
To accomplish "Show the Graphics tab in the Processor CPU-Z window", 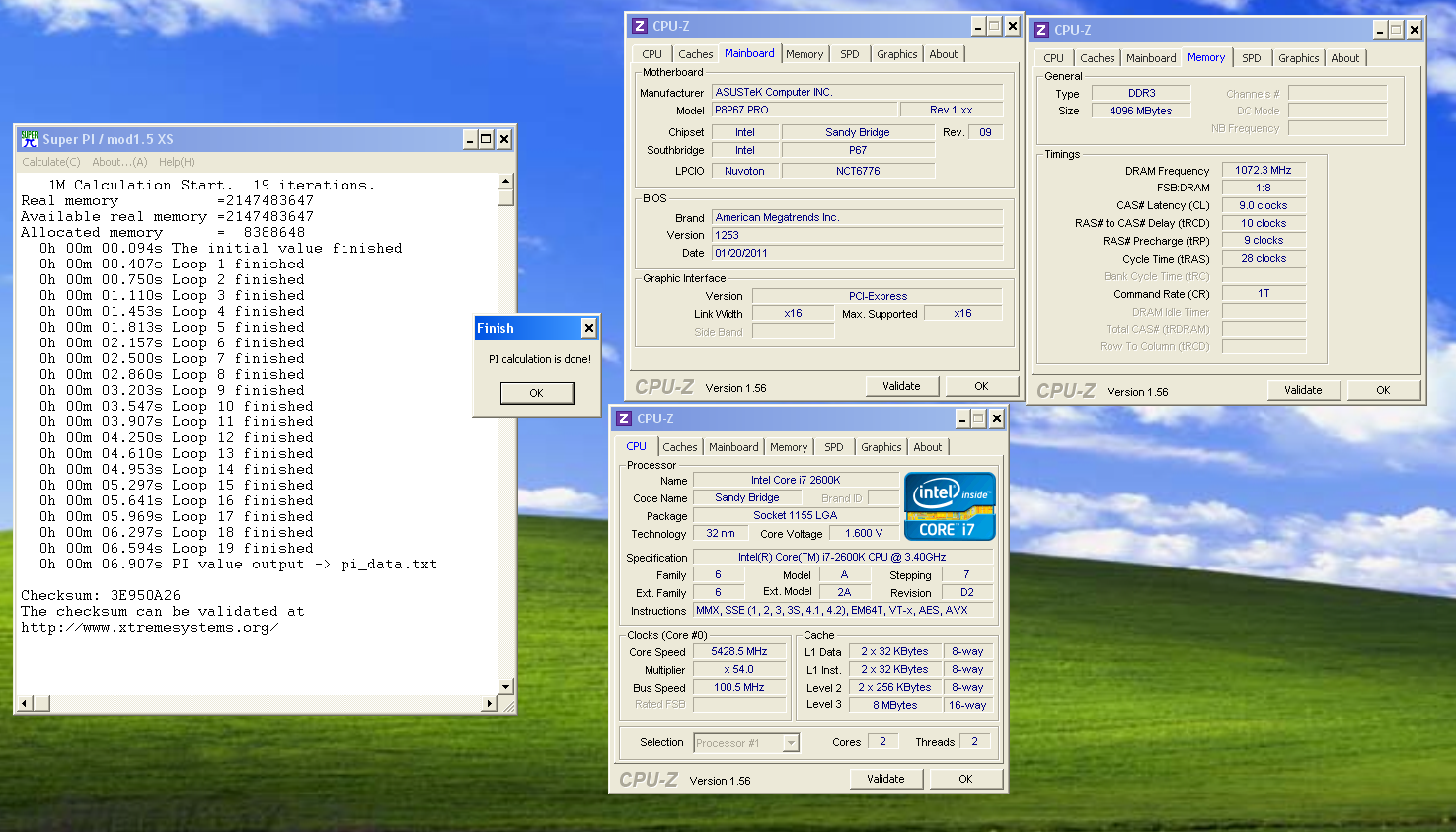I will tap(881, 447).
